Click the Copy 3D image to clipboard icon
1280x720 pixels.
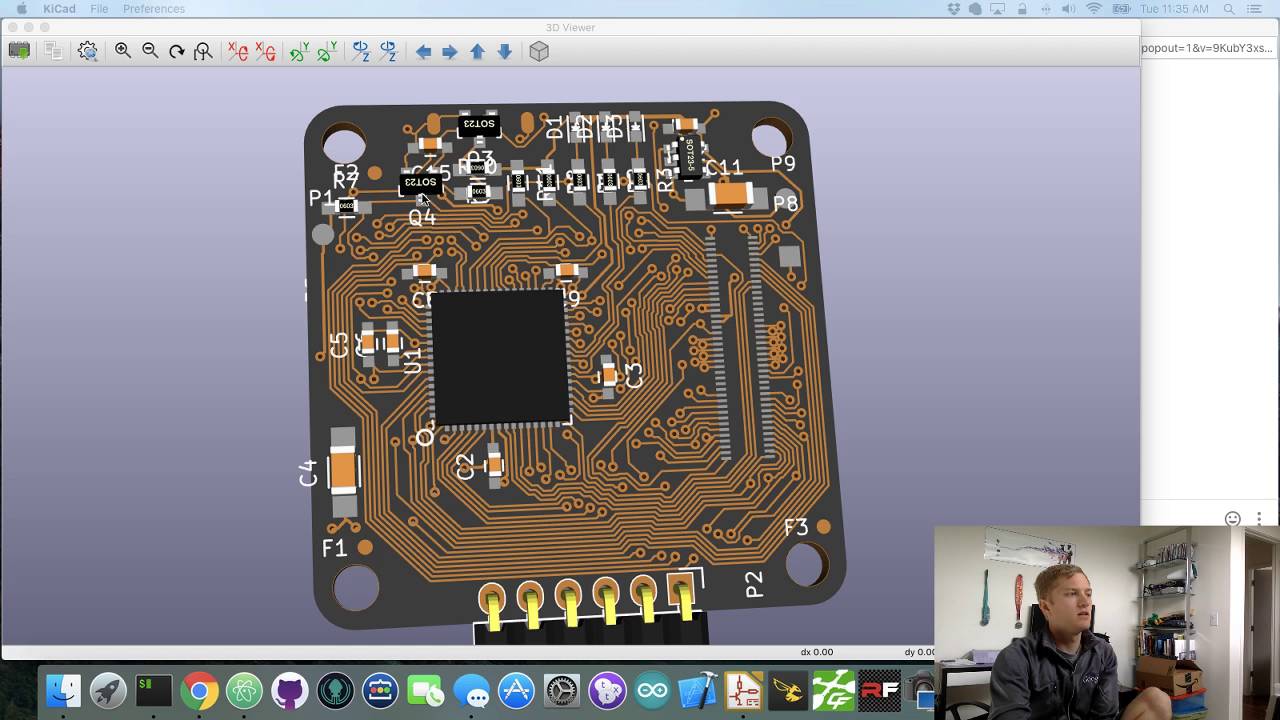point(53,51)
